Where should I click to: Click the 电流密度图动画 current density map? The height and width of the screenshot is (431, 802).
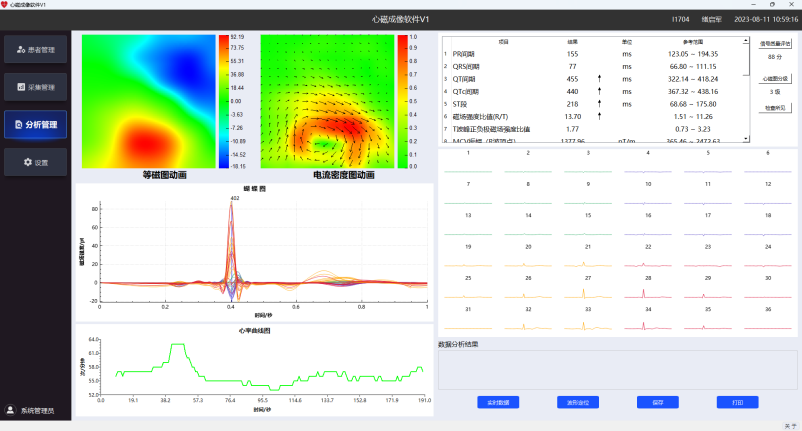click(327, 101)
